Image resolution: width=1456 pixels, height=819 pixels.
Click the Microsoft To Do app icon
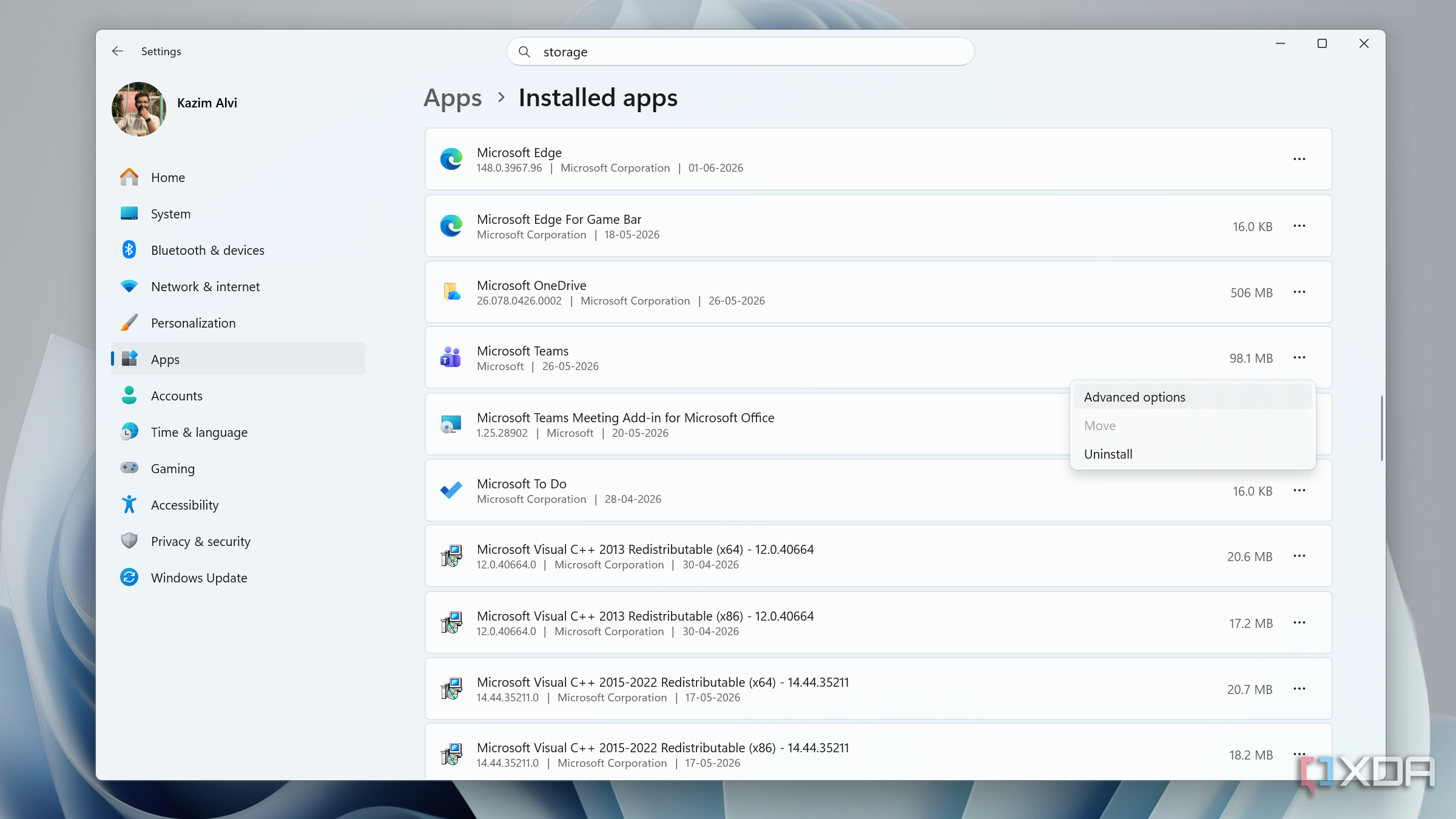coord(451,490)
